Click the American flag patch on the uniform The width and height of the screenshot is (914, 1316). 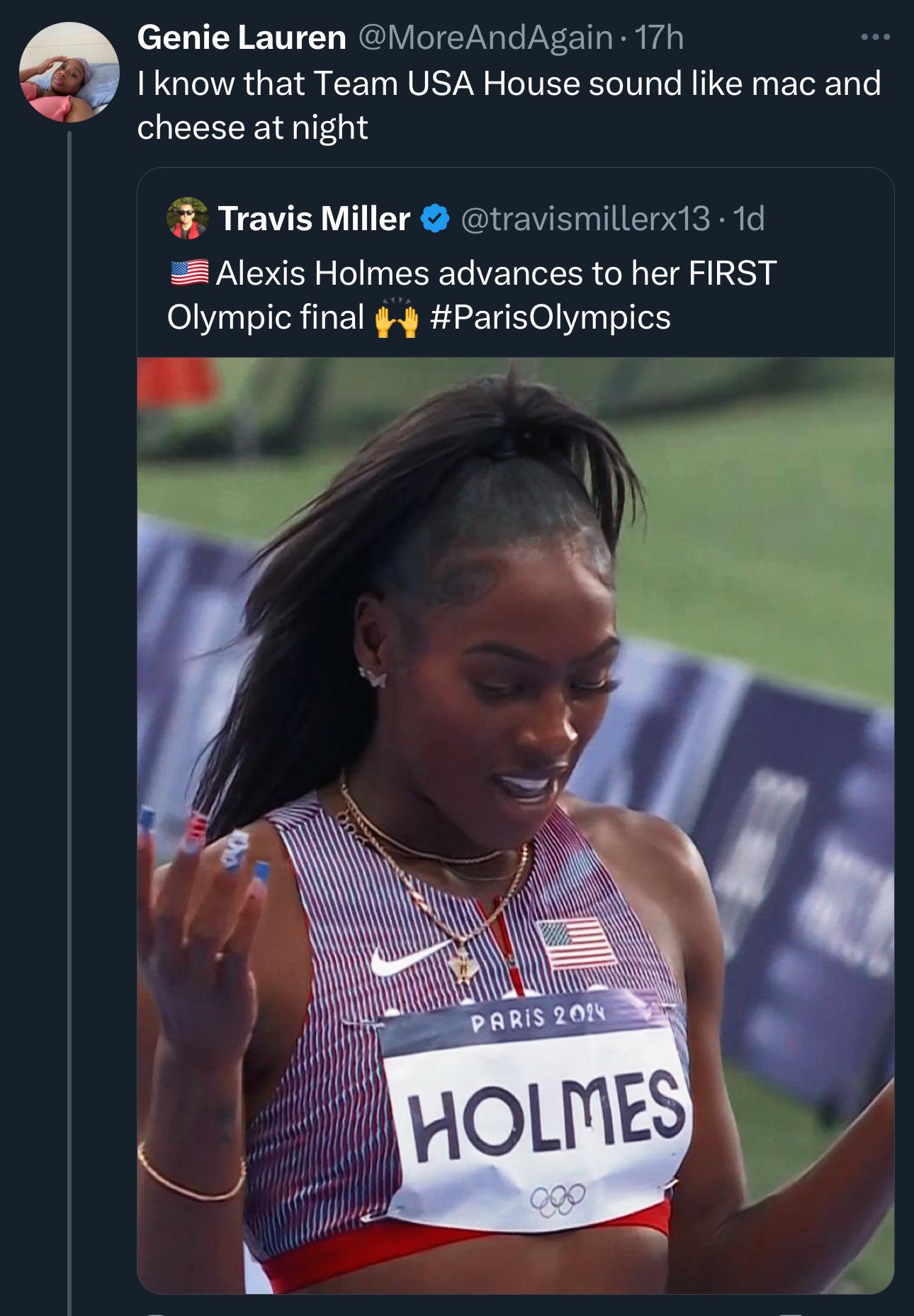tap(576, 942)
